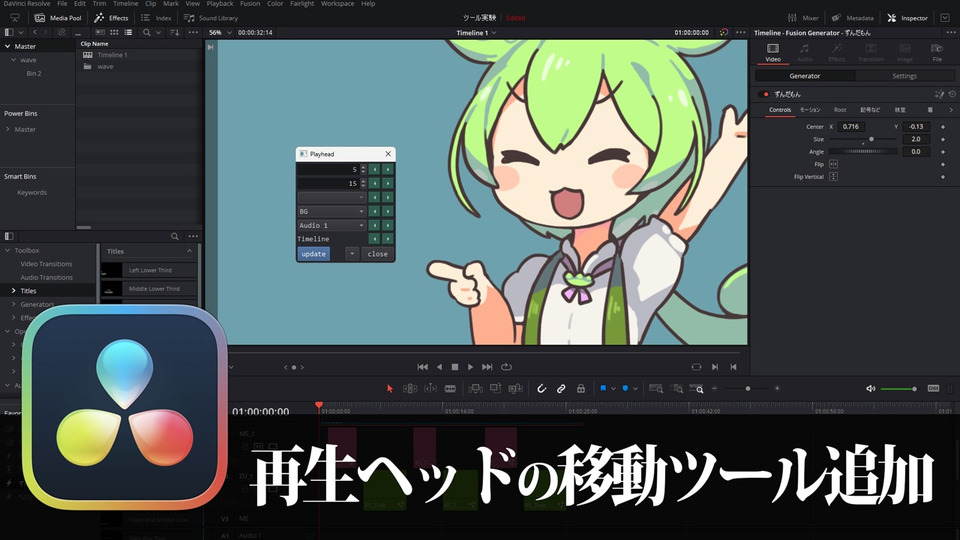960x540 pixels.
Task: Toggle the ずんだもん enable switch
Action: click(763, 94)
